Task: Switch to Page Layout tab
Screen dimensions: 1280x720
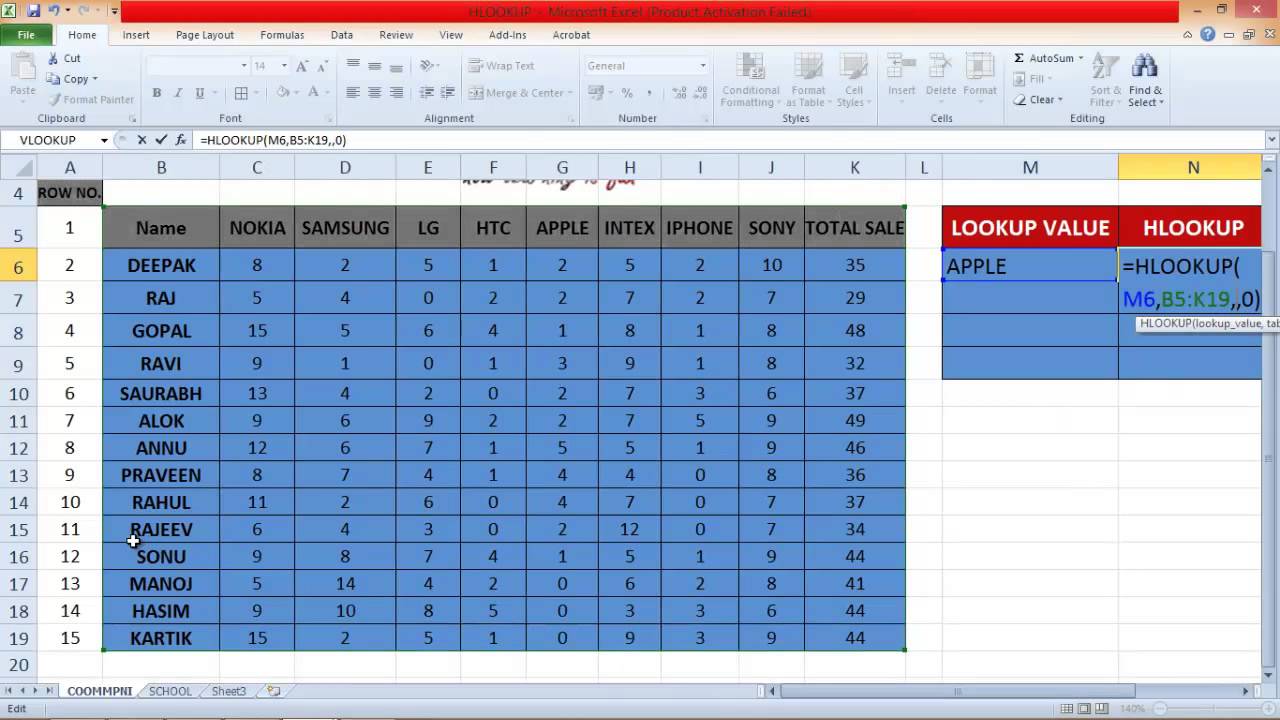Action: click(205, 35)
